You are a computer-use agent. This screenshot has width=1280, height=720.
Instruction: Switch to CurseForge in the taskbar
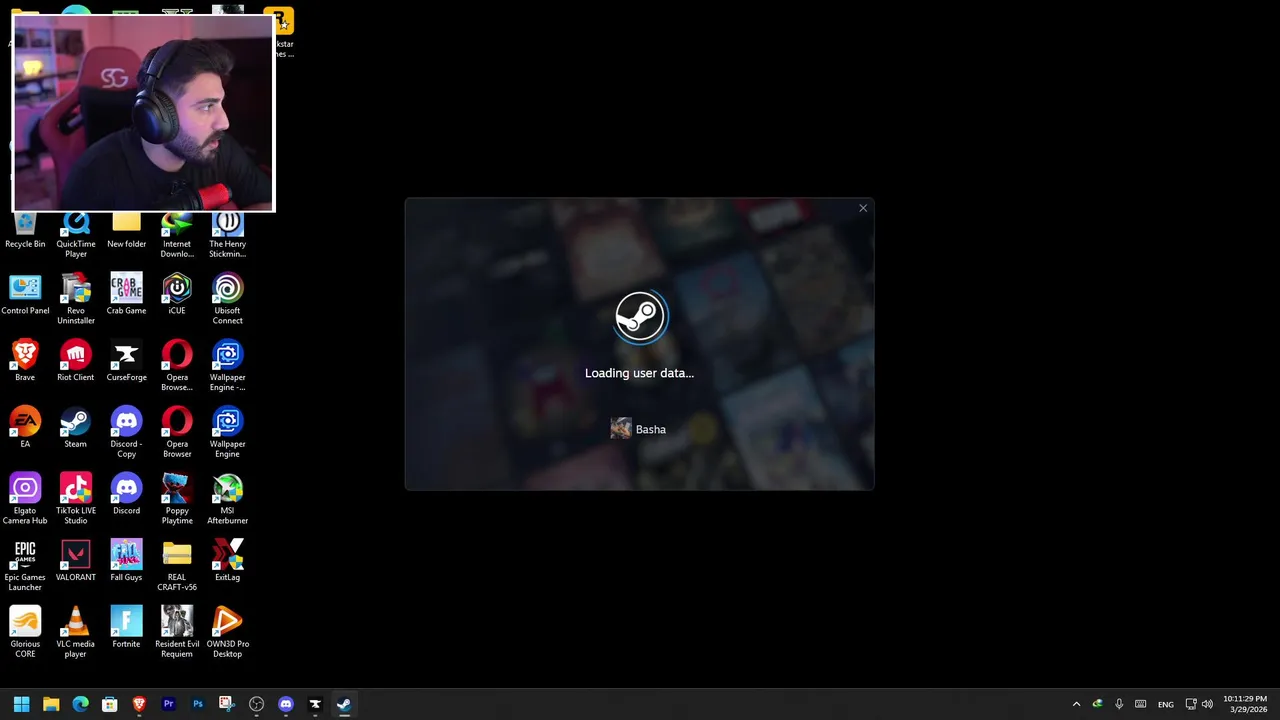tap(315, 704)
